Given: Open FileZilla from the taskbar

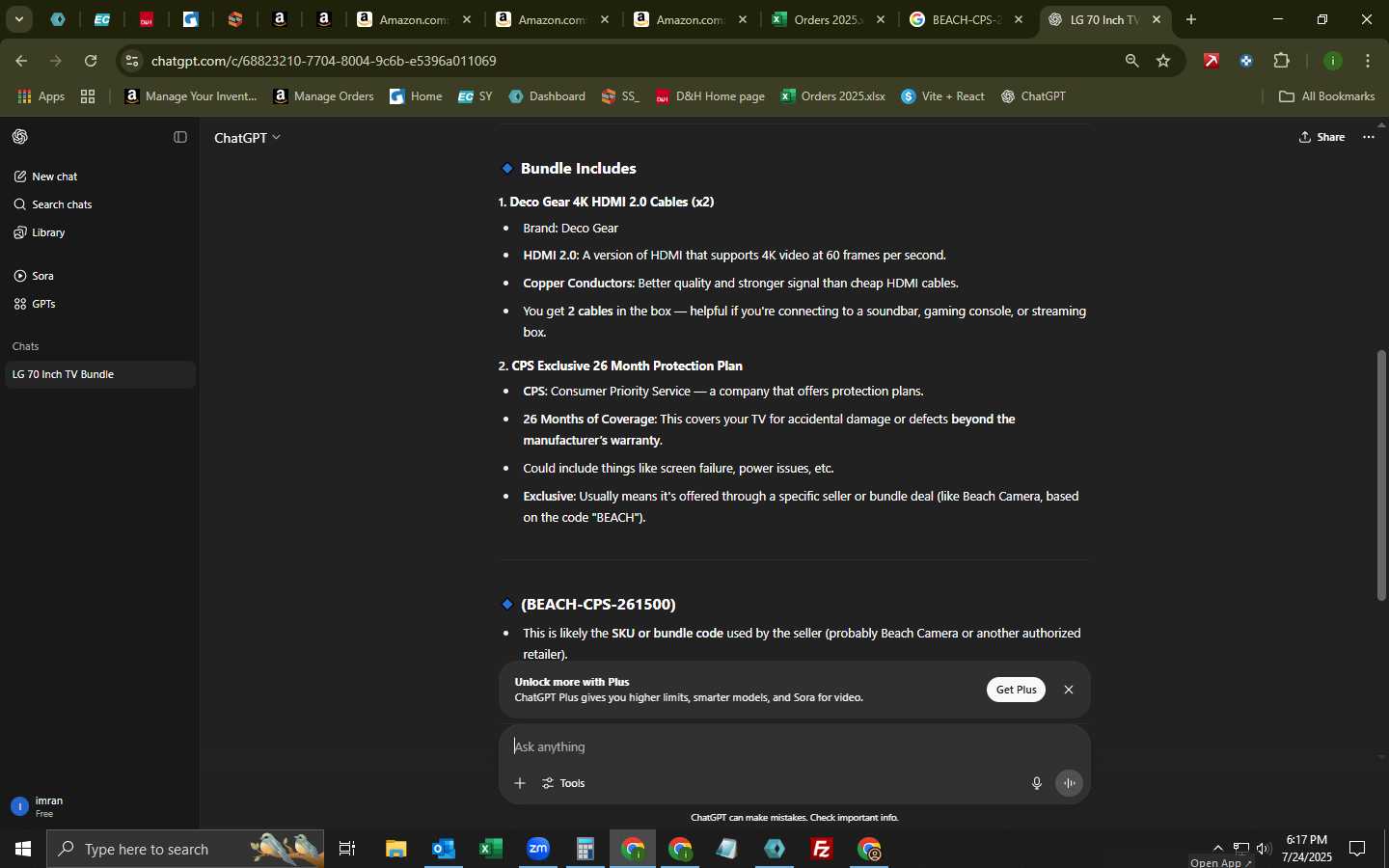Looking at the screenshot, I should (x=822, y=849).
